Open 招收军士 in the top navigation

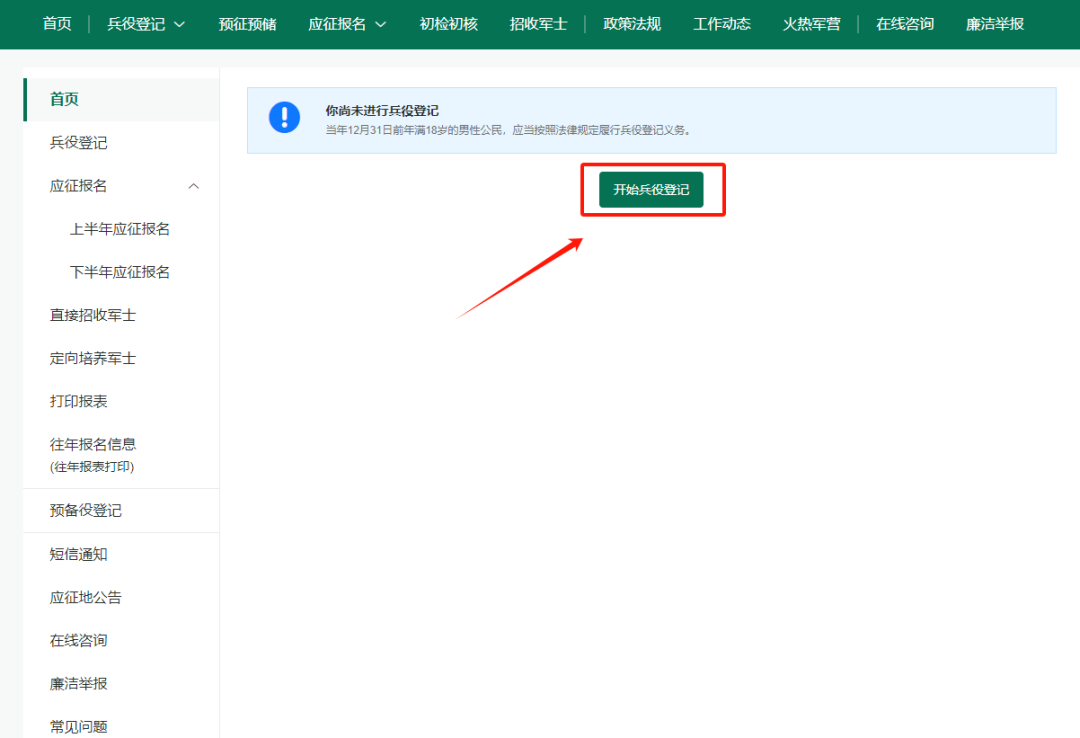(538, 24)
